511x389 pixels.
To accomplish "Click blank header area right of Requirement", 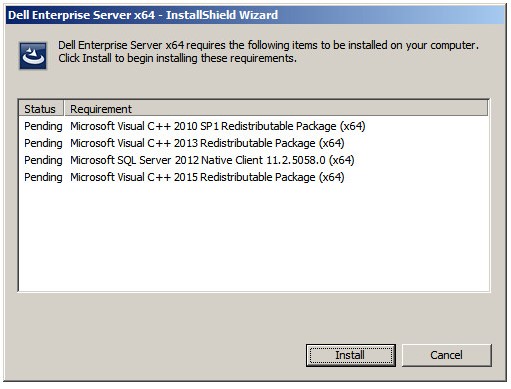I will coord(310,108).
